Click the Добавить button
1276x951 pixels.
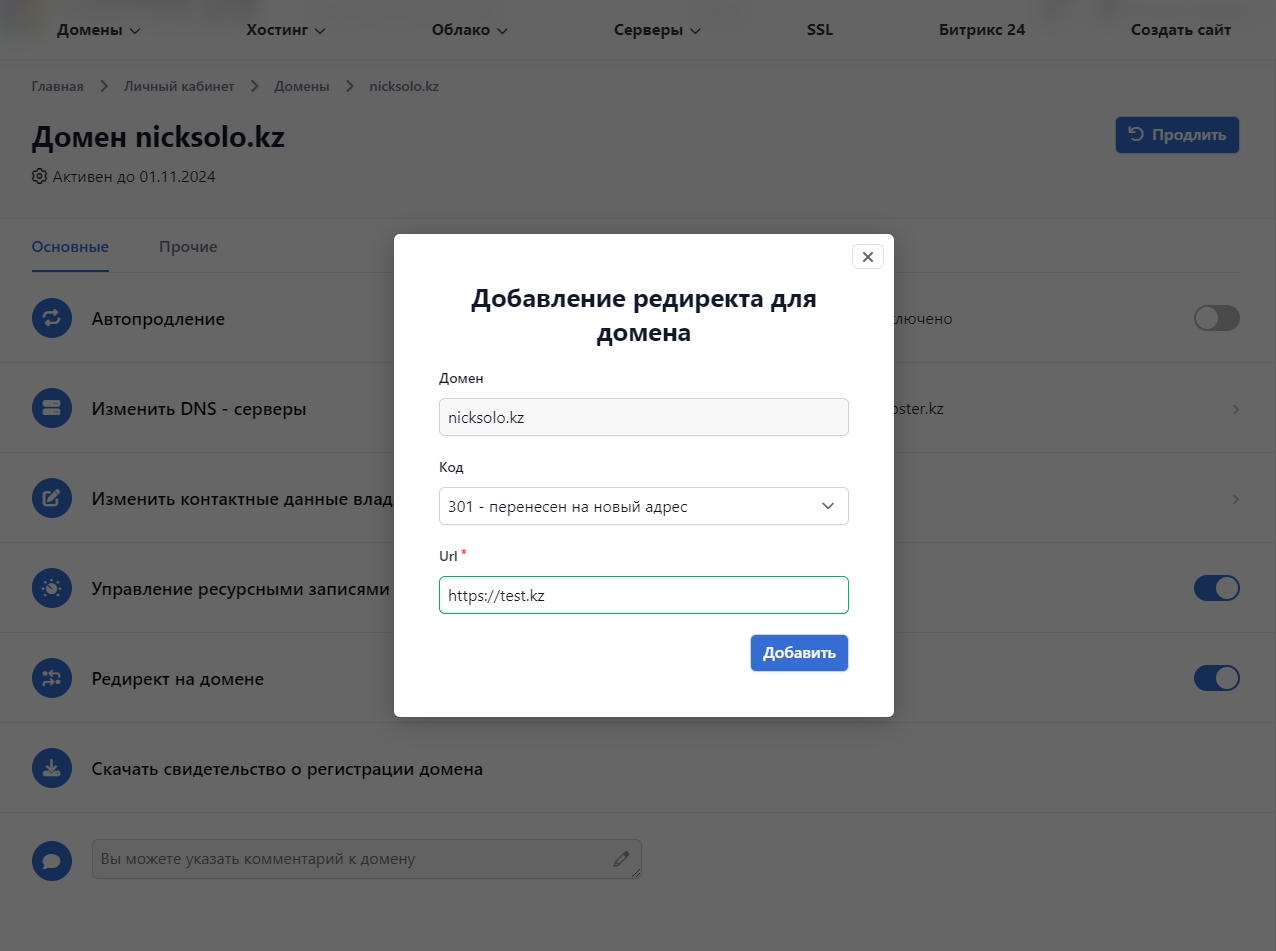click(799, 653)
